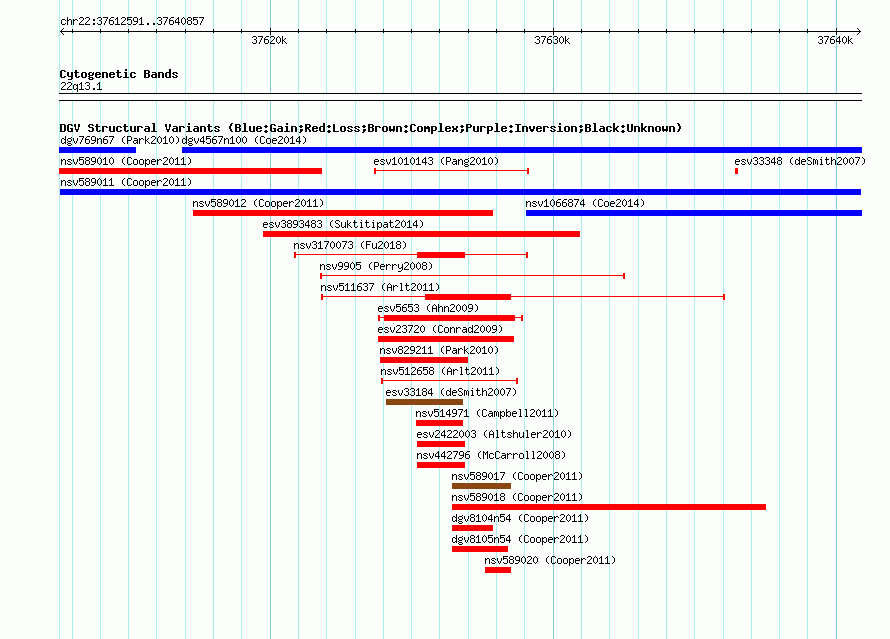
Task: Click the tiny red mark under esv33348
Action: (736, 171)
